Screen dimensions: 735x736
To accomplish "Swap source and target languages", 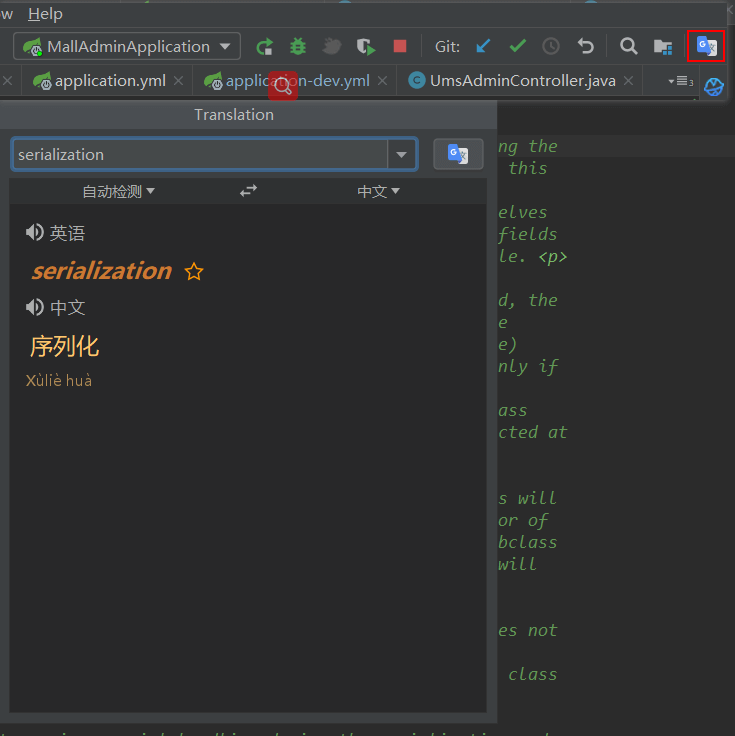I will [248, 191].
